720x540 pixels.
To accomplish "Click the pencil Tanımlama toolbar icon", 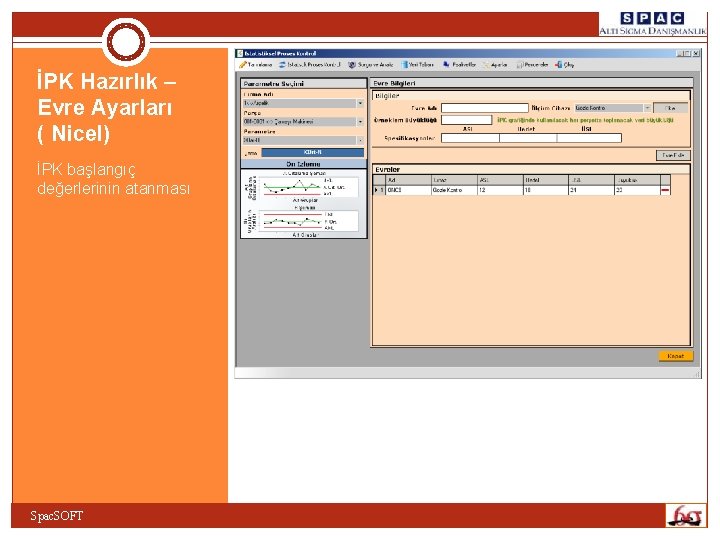I will tap(243, 65).
